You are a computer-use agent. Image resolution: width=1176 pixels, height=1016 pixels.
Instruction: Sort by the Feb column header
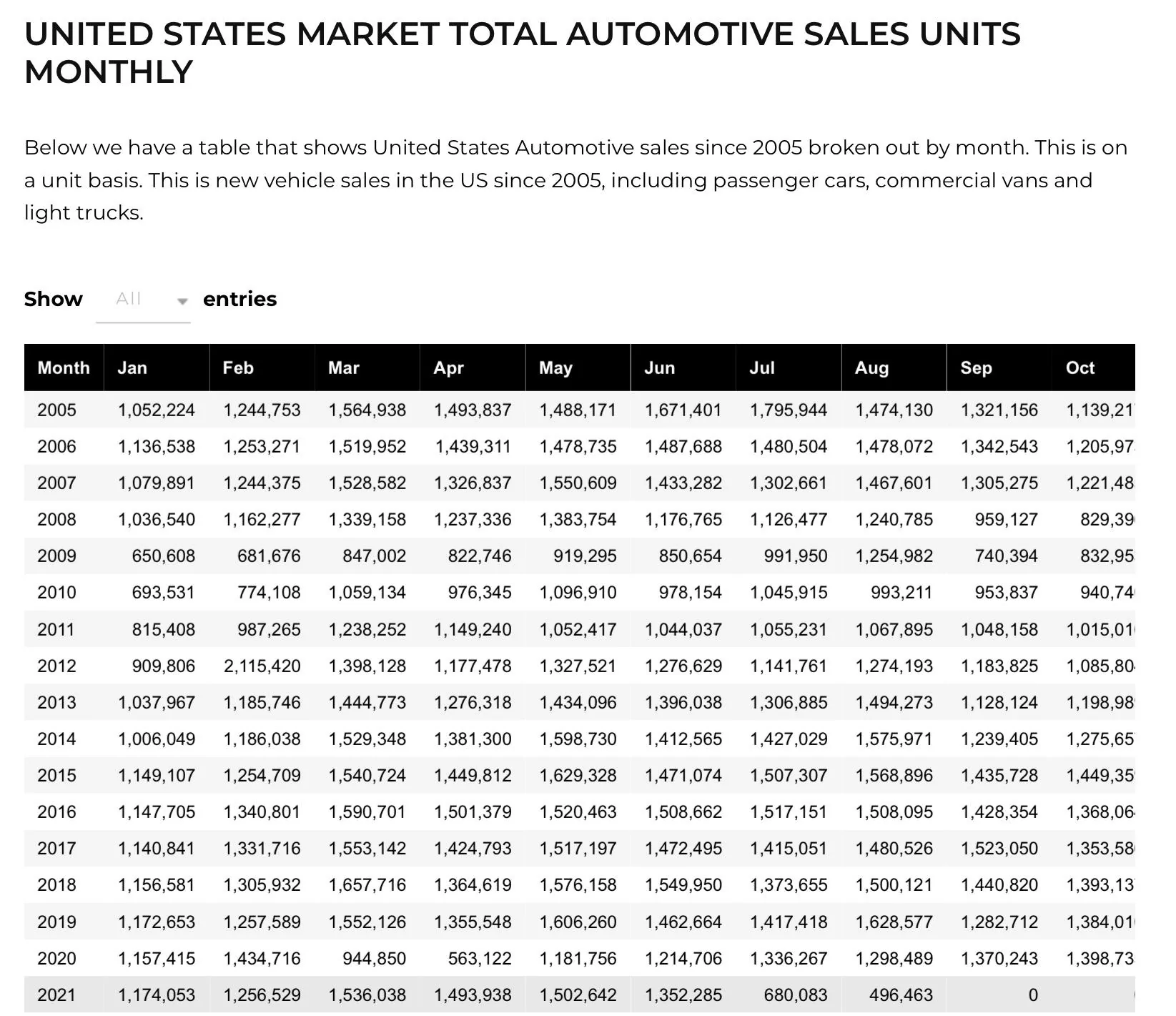[x=262, y=368]
